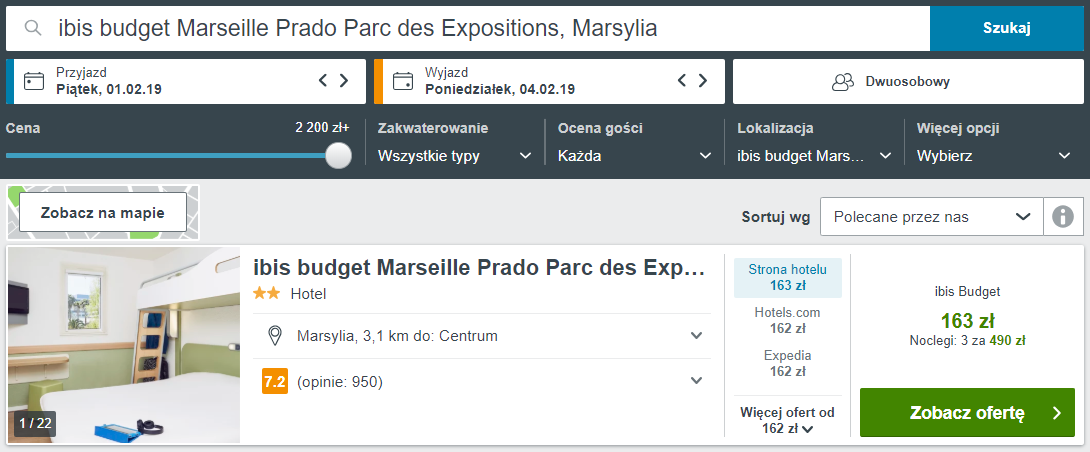Click the sorting info icon
1090x452 pixels.
click(x=1063, y=216)
